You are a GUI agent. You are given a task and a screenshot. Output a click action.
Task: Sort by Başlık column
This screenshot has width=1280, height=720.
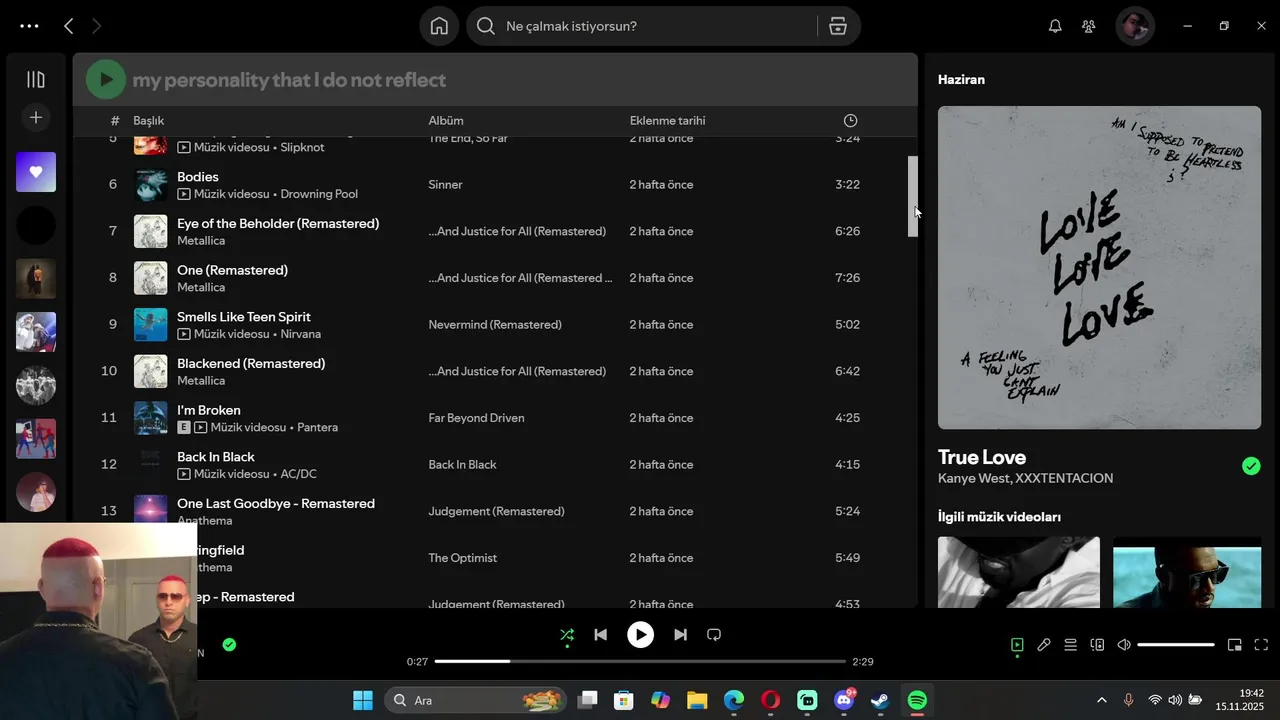point(149,121)
